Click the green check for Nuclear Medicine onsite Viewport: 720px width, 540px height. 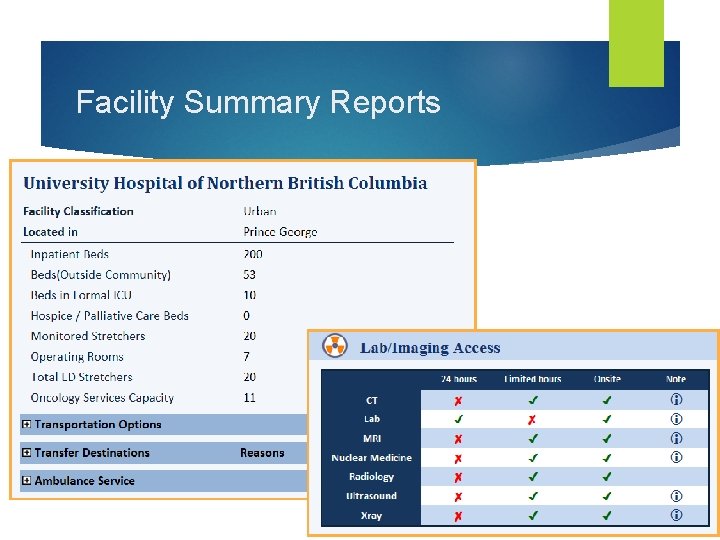click(607, 458)
